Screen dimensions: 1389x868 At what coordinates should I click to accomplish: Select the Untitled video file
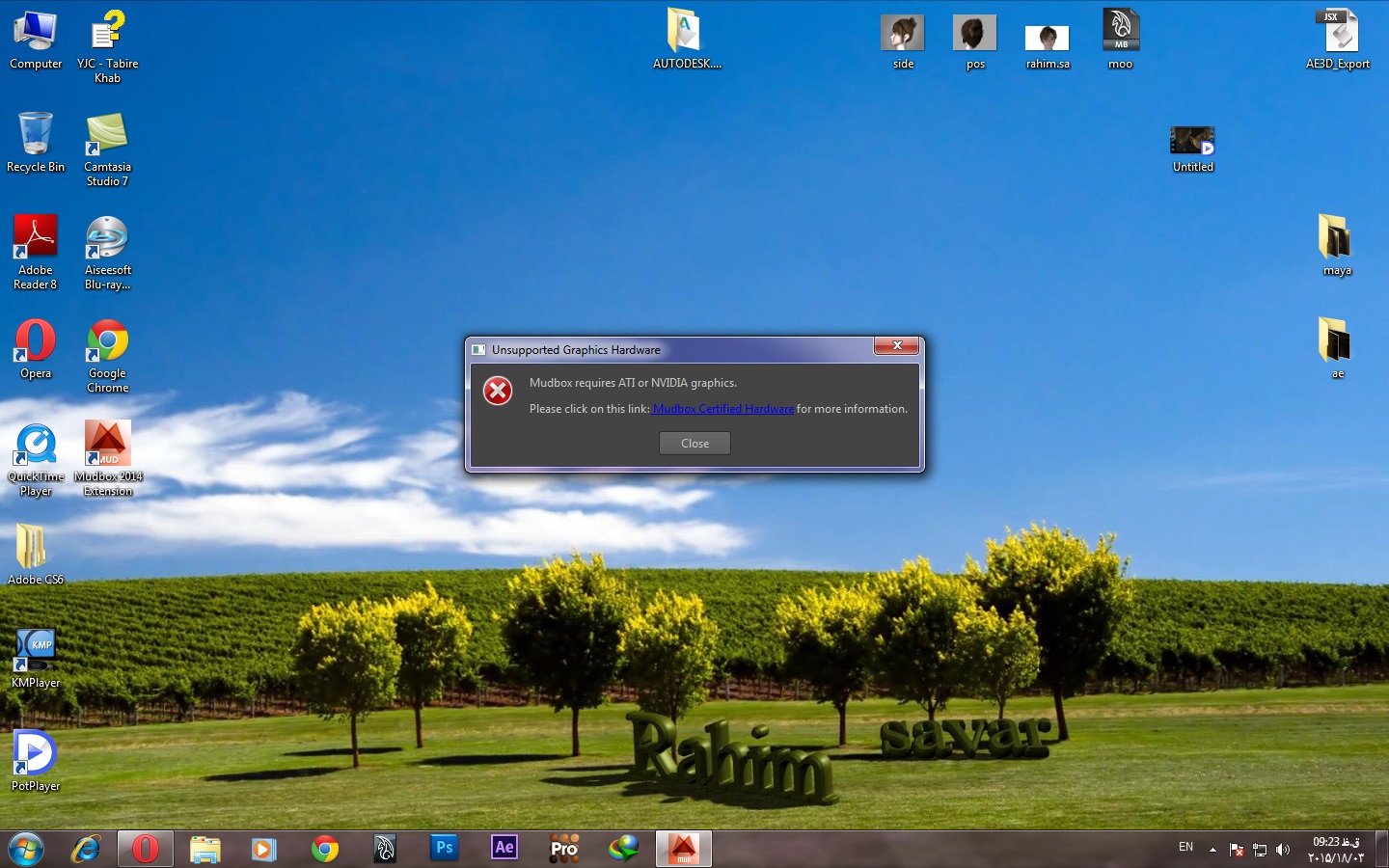click(1193, 149)
